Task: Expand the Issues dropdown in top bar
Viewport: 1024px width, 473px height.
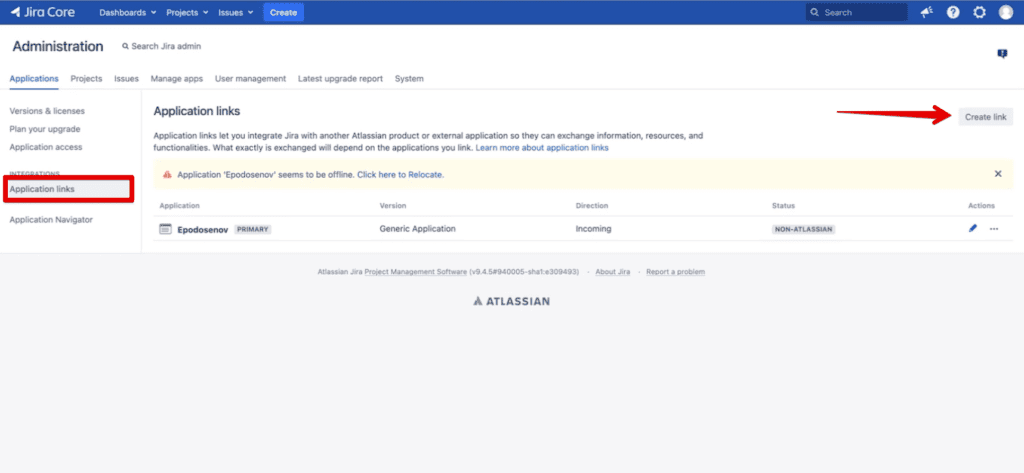Action: [236, 12]
